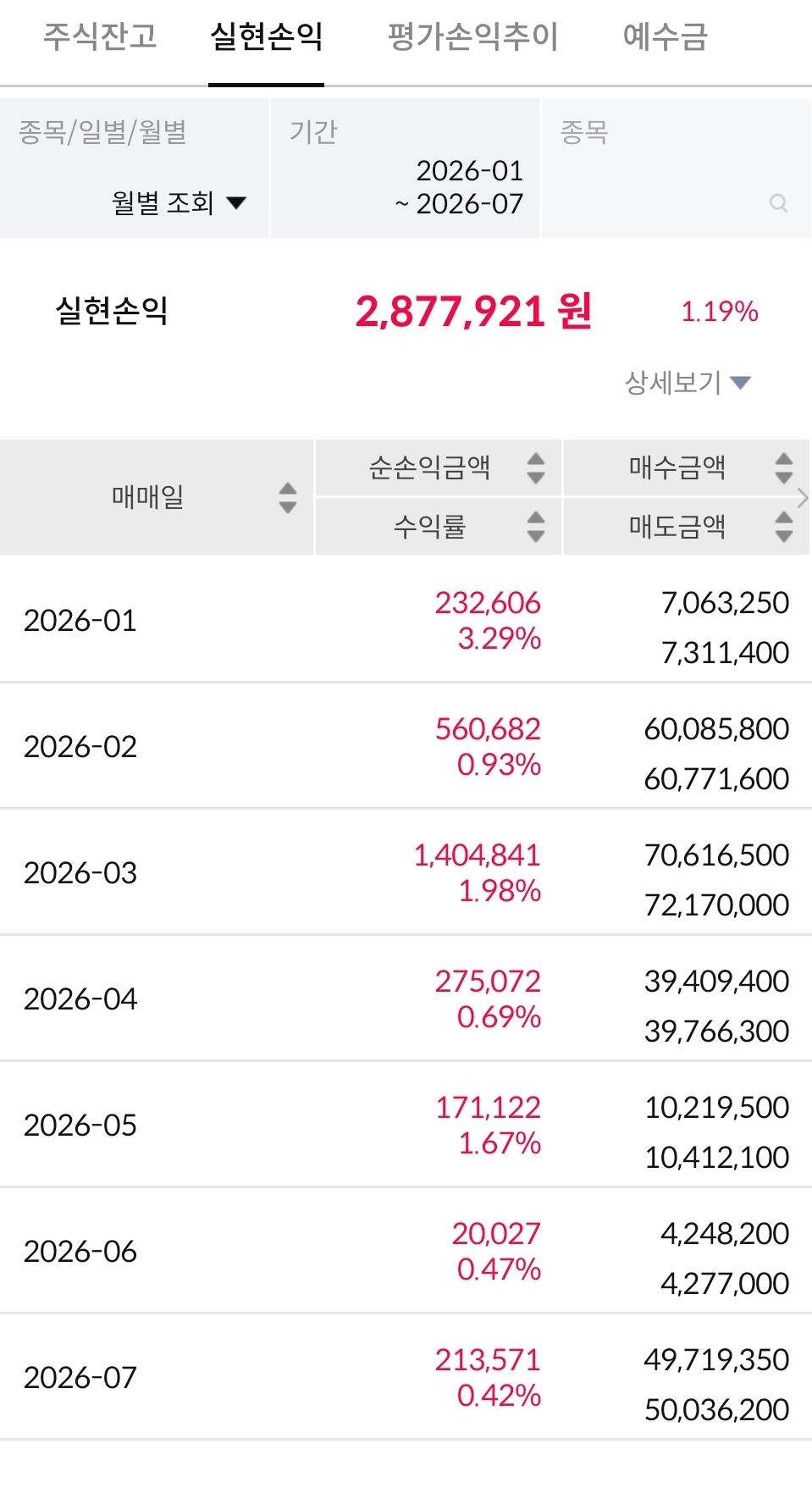Tap the 2026-07 monthly entry
The width and height of the screenshot is (812, 1510).
(x=406, y=1377)
